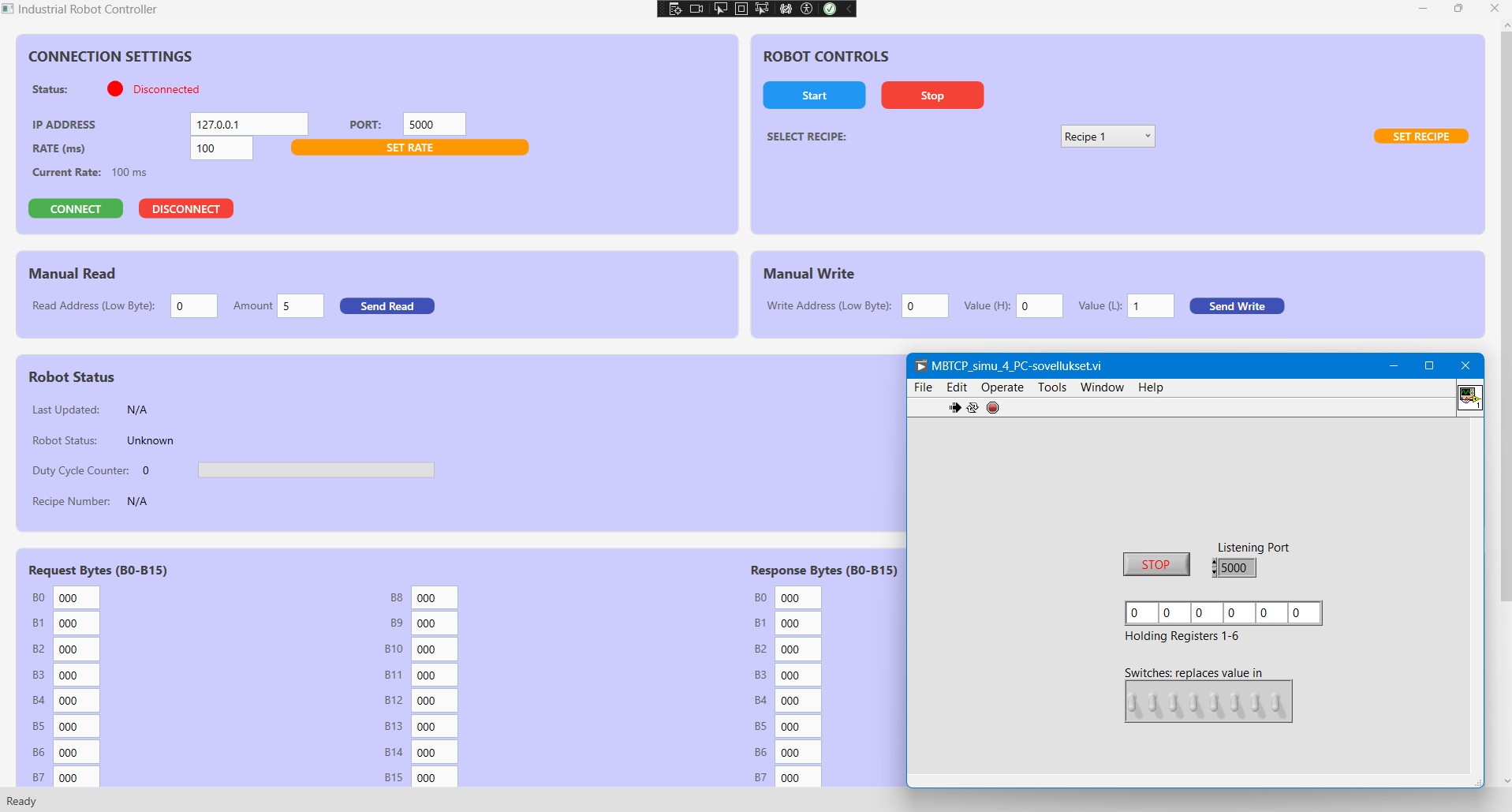Click the Listening Port increment arrow
This screenshot has height=812, width=1512.
pyautogui.click(x=1215, y=563)
